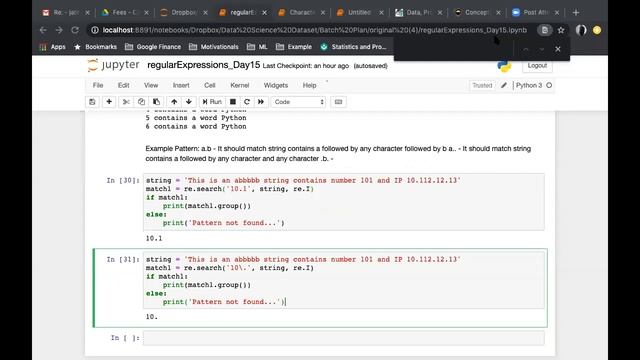Image resolution: width=640 pixels, height=360 pixels.
Task: Click the empty code cell input
Action: pos(344,338)
